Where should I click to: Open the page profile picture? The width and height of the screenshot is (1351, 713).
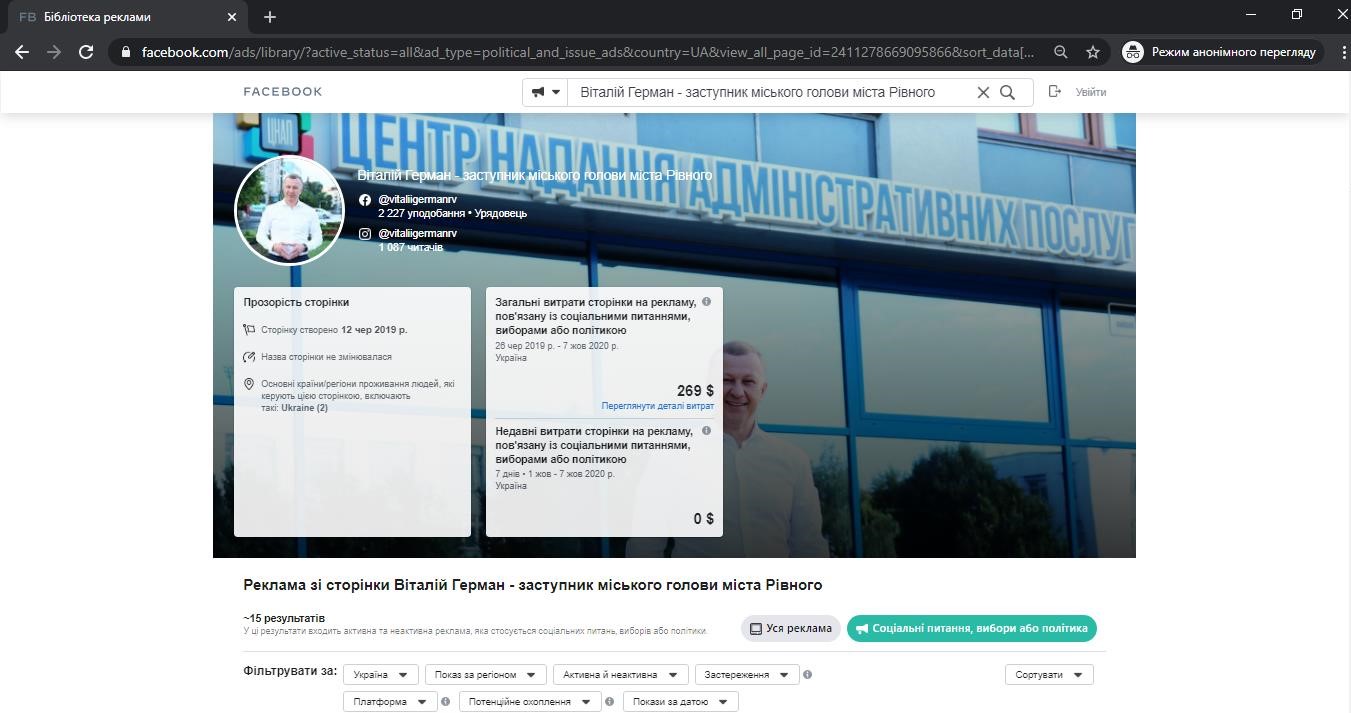pyautogui.click(x=290, y=210)
